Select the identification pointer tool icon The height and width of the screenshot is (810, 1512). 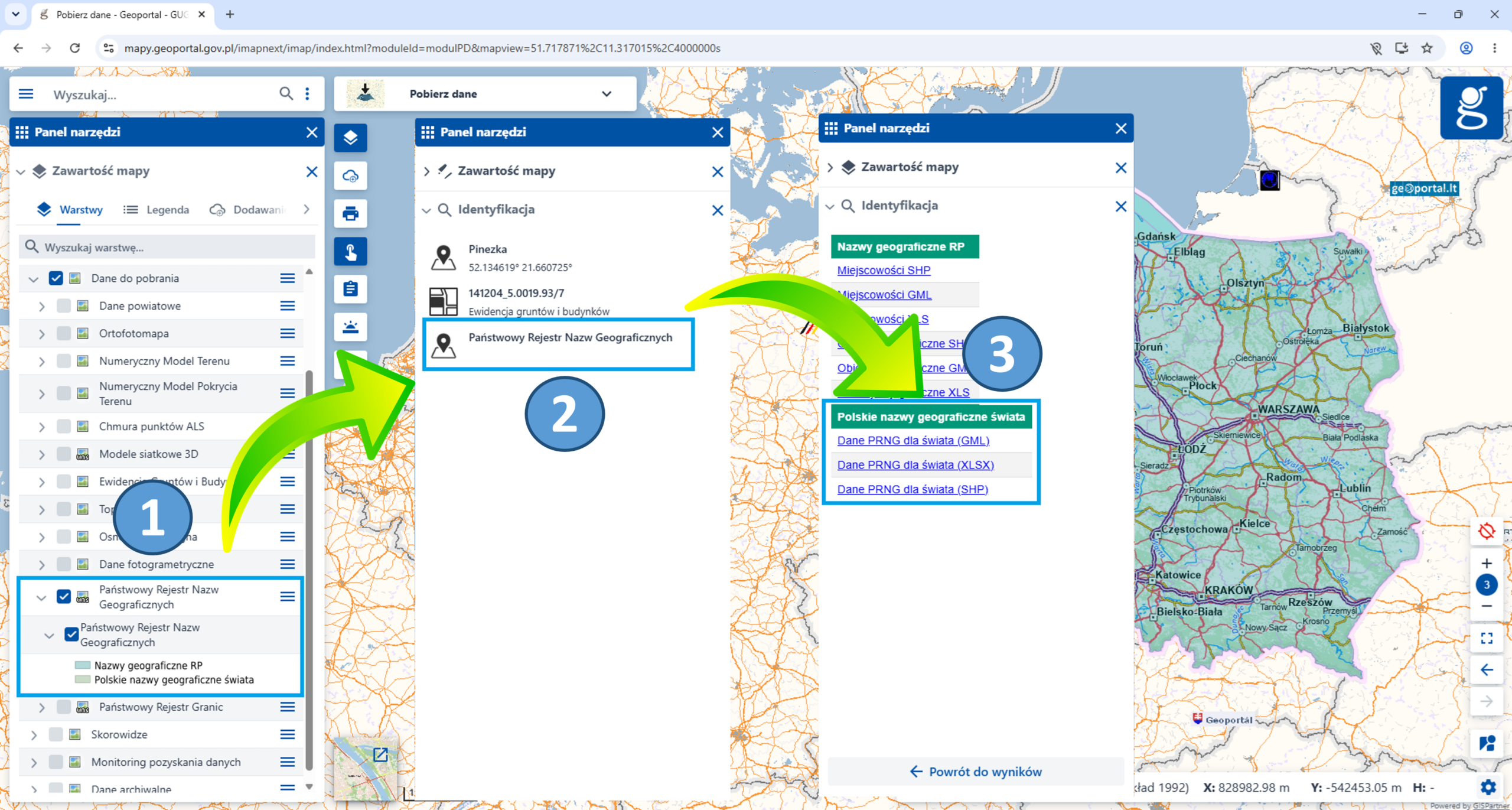click(x=350, y=252)
